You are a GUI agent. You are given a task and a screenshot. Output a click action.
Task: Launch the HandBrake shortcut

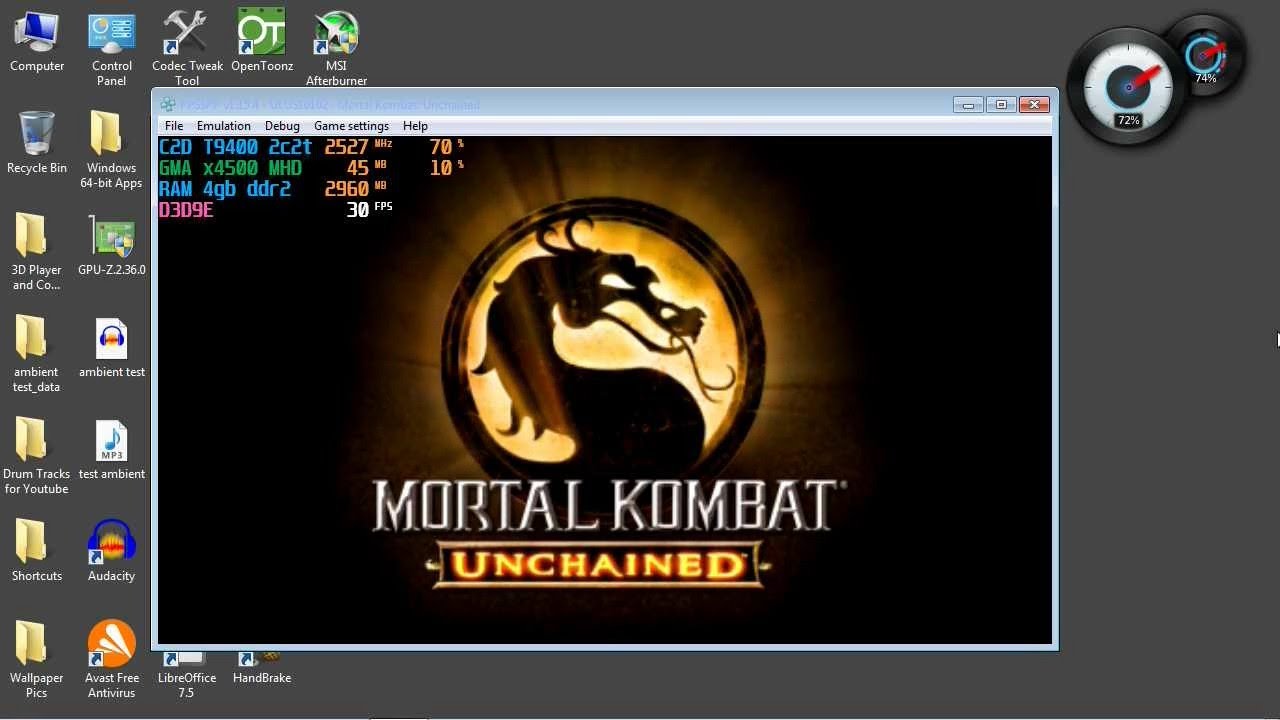262,669
